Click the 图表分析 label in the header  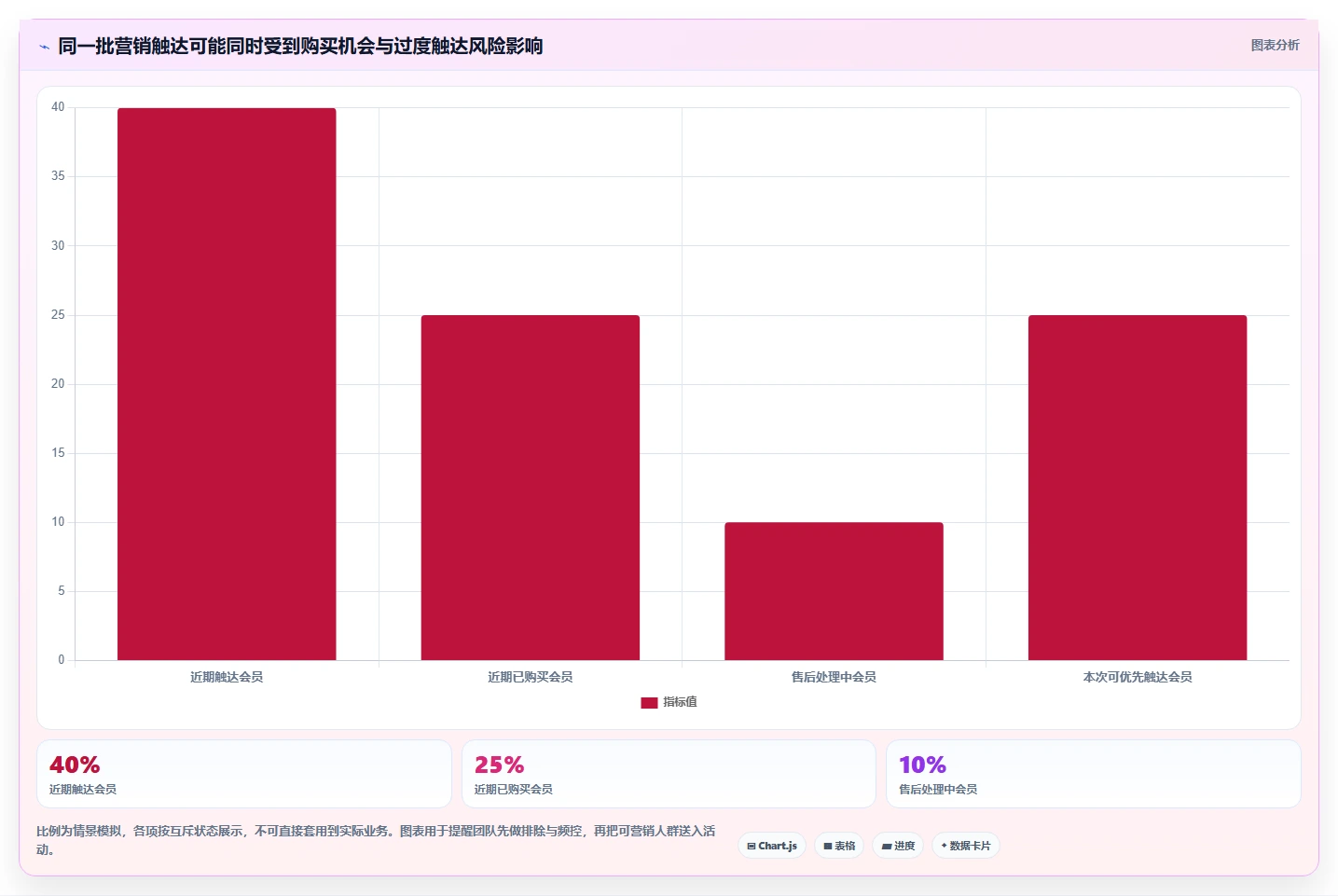coord(1275,45)
